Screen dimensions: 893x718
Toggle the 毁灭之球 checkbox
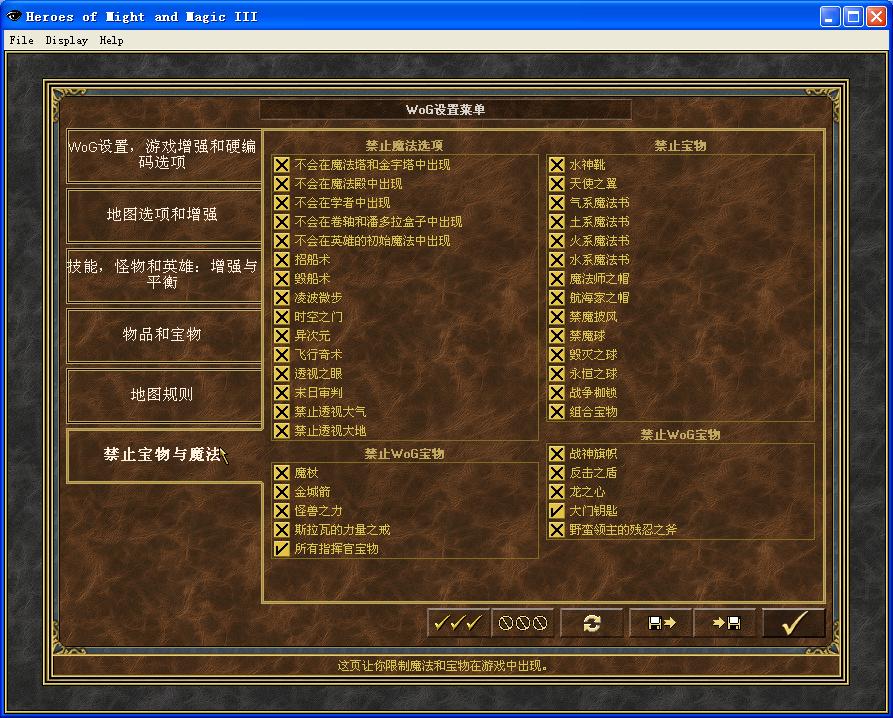tap(556, 355)
